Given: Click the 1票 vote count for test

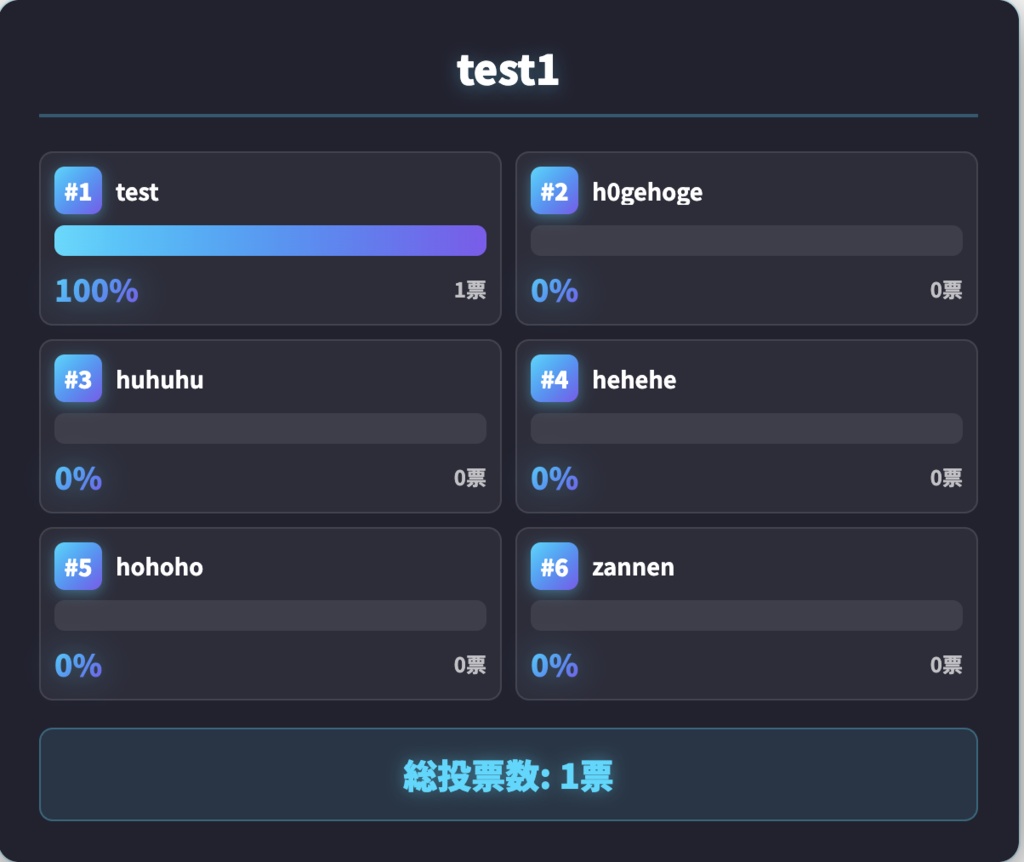Looking at the screenshot, I should coord(470,290).
